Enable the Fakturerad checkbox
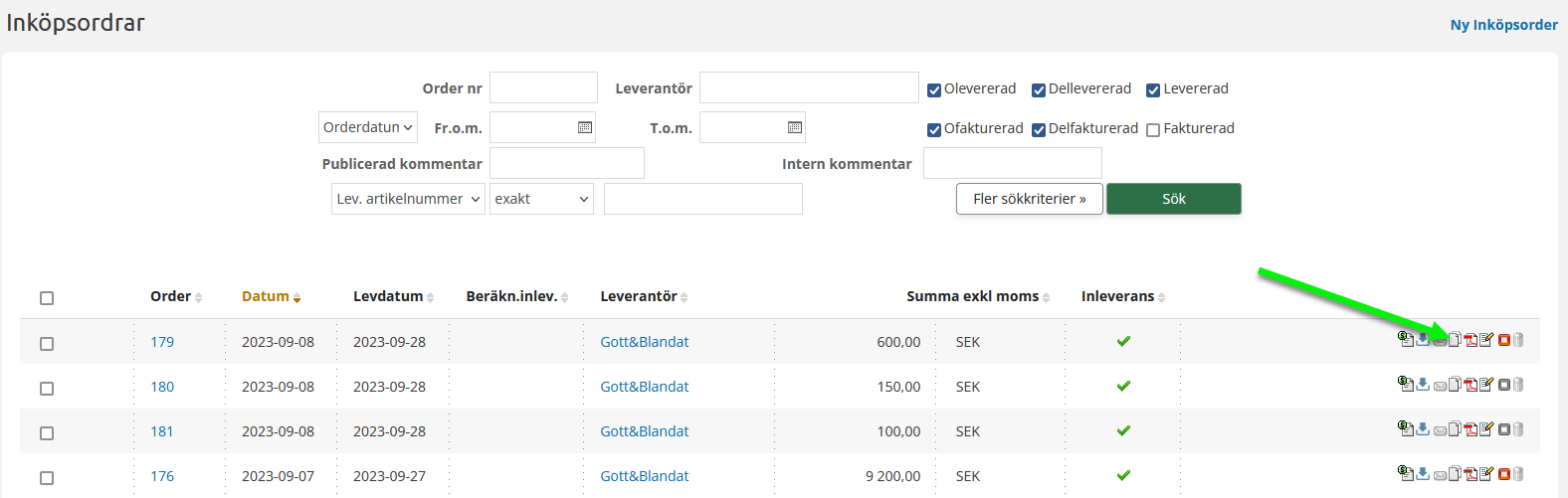This screenshot has width=1568, height=498. pos(1153,130)
